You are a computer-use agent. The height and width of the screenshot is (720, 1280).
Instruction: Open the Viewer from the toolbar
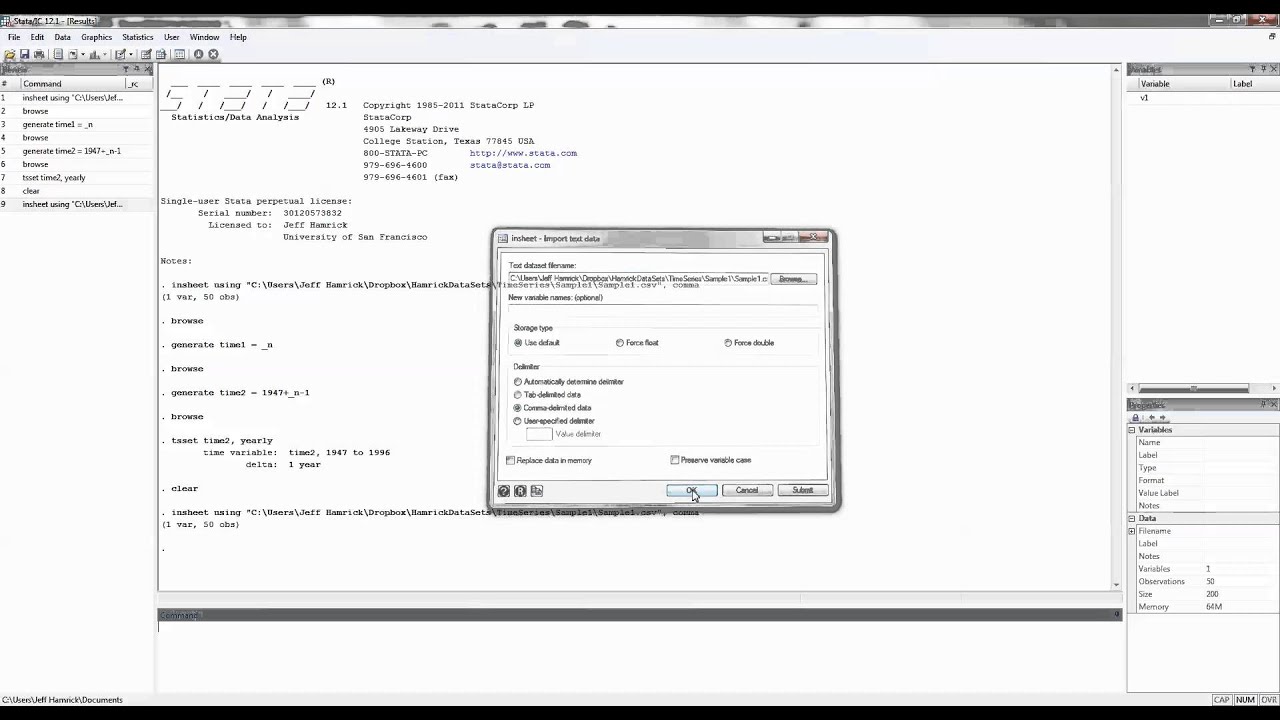pyautogui.click(x=72, y=54)
